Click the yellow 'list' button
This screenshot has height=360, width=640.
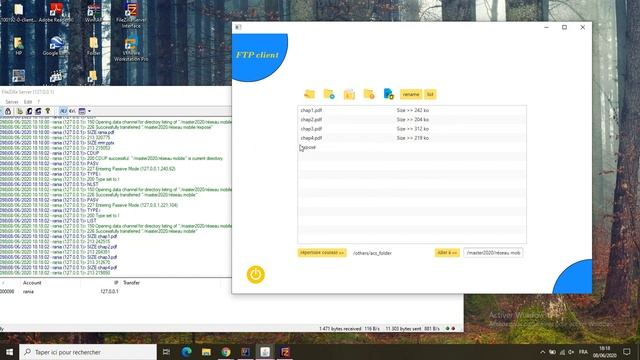(x=430, y=94)
